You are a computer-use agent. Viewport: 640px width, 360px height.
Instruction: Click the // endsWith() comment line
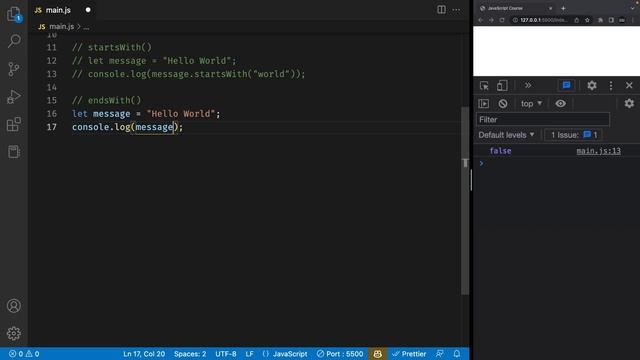point(107,100)
